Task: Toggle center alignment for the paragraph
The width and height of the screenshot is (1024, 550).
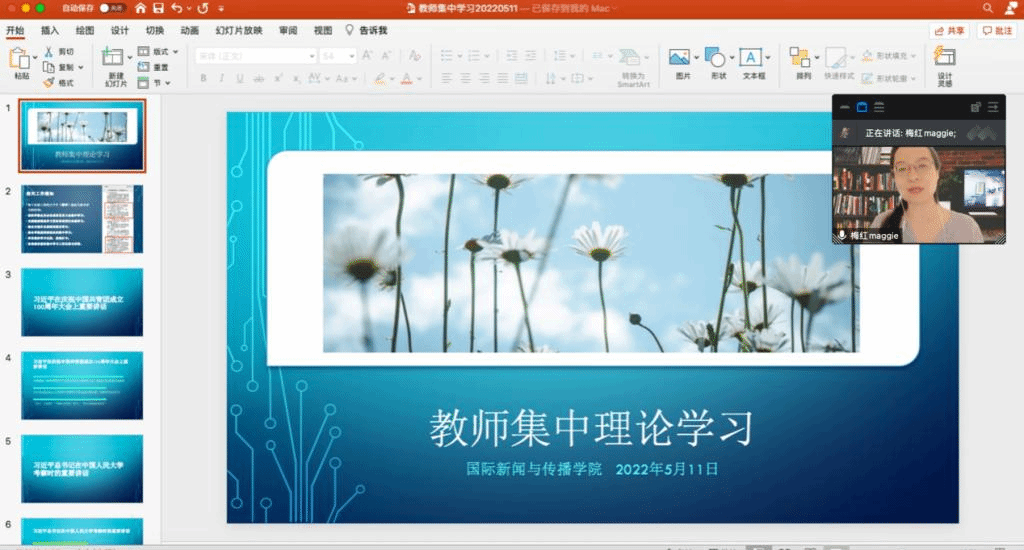Action: click(466, 78)
